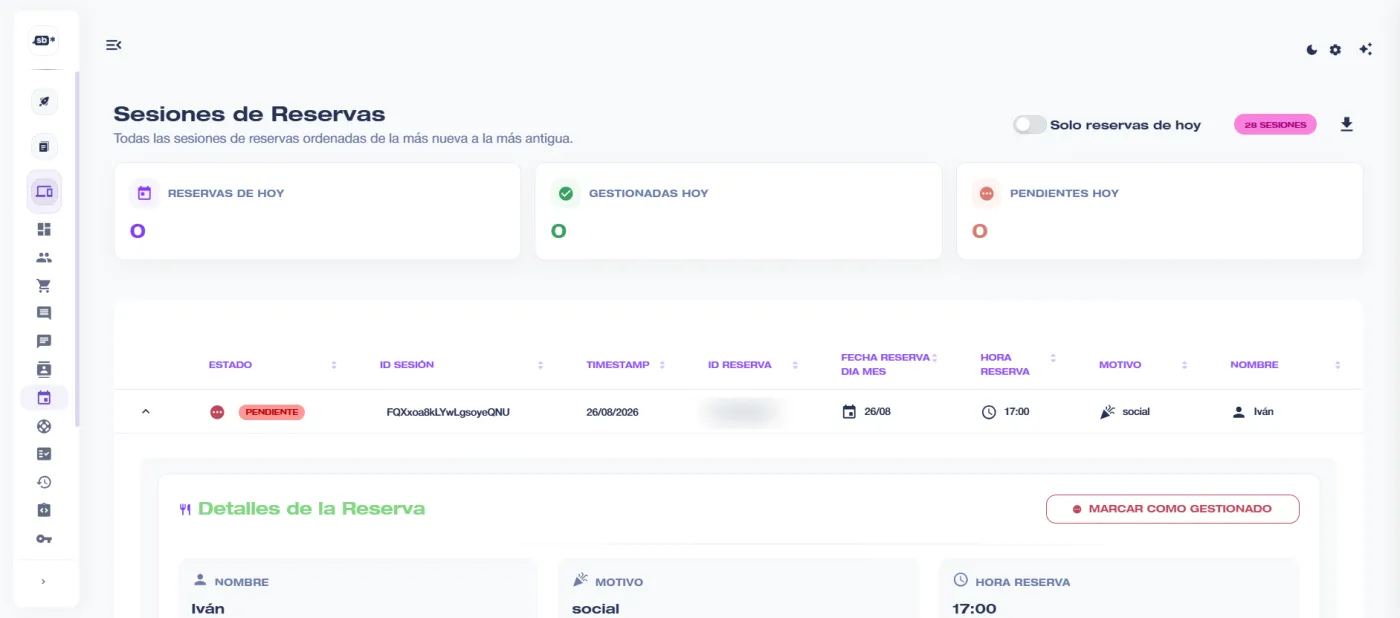Collapse the sidebar with the menu icon
1400x618 pixels.
tap(114, 44)
